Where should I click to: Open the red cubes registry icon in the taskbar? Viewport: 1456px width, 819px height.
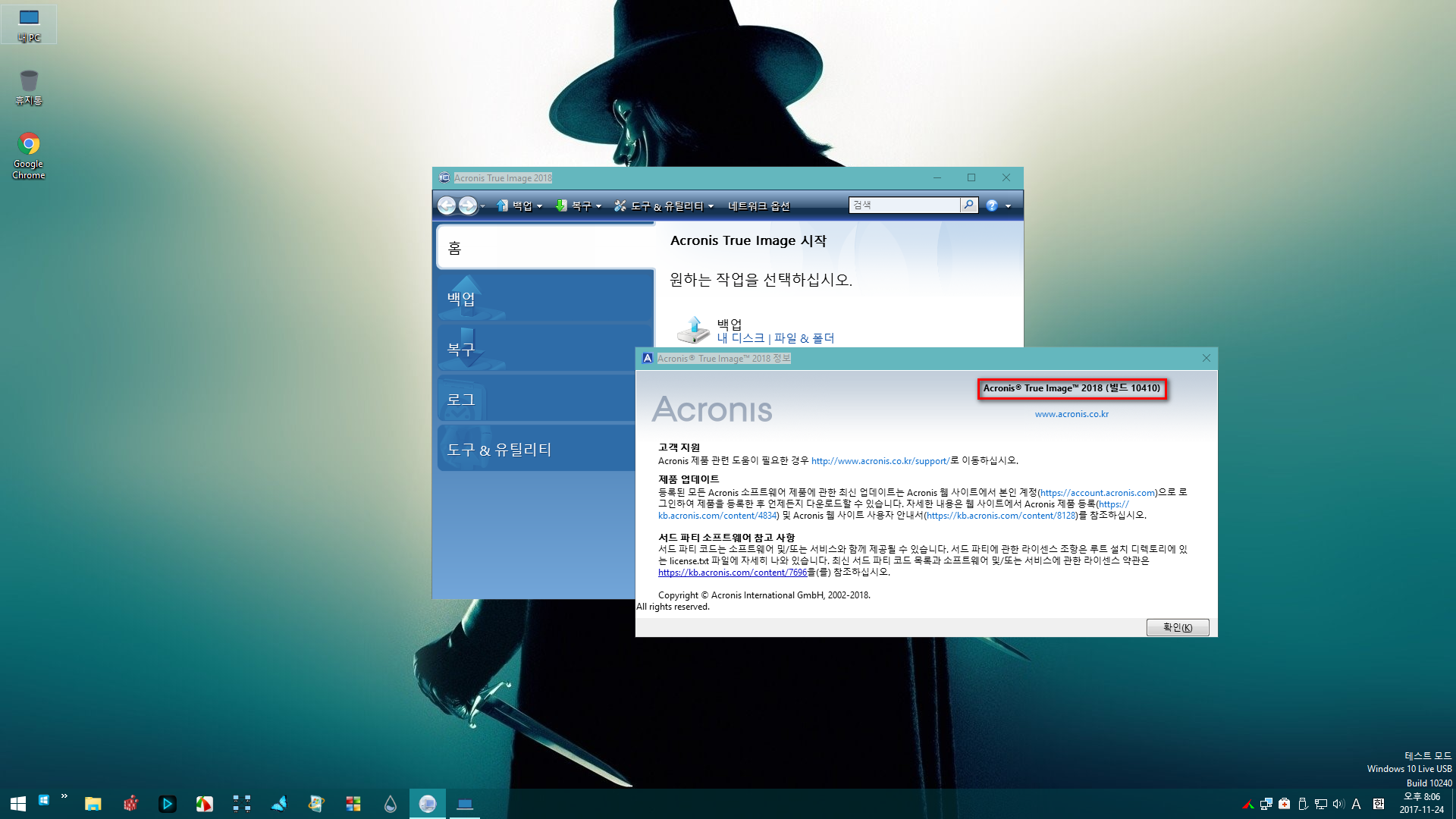(x=130, y=804)
